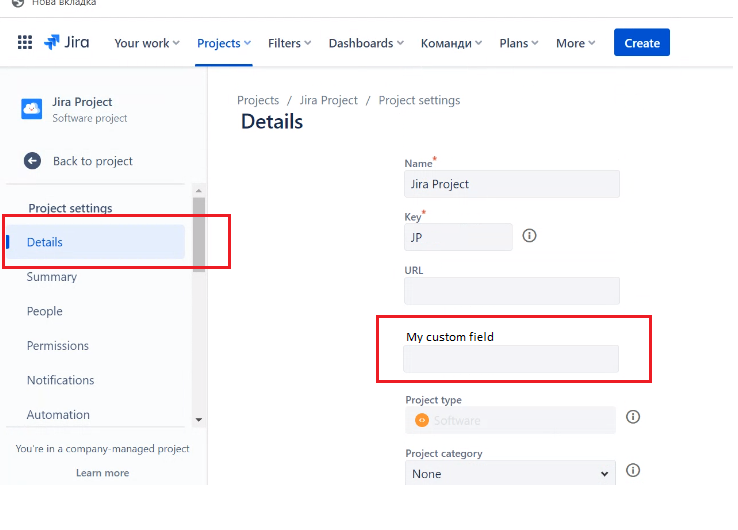Click the Project settings heading in the sidebar

tap(71, 208)
